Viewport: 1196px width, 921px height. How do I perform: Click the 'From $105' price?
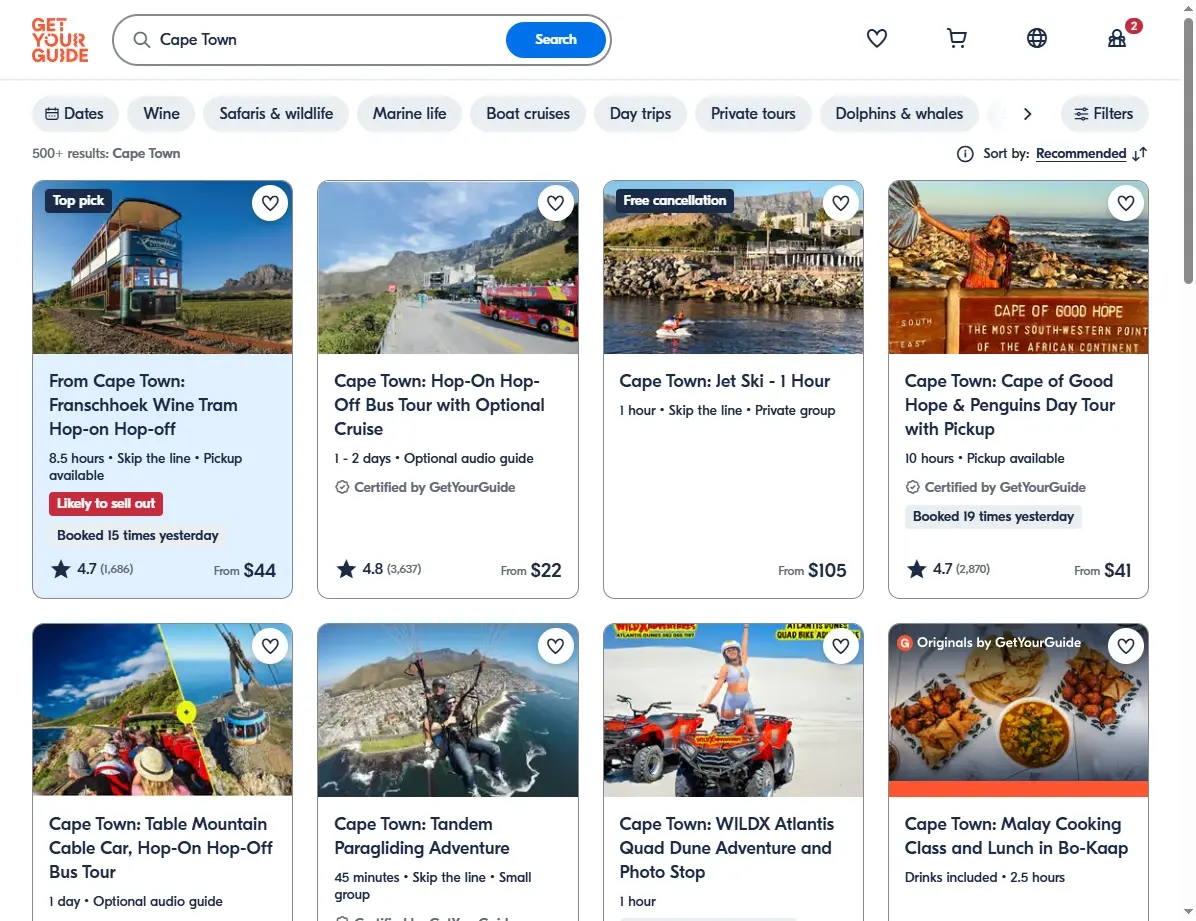(812, 571)
